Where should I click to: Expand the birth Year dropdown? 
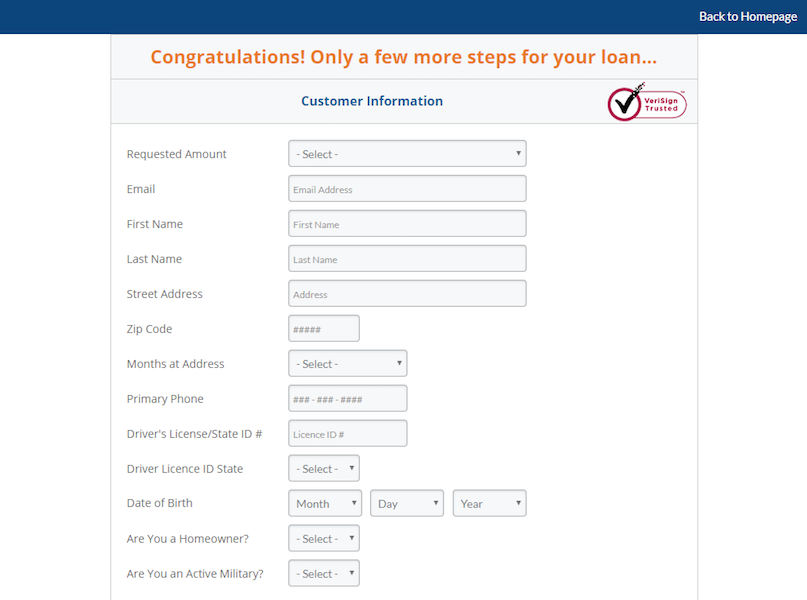coord(489,504)
